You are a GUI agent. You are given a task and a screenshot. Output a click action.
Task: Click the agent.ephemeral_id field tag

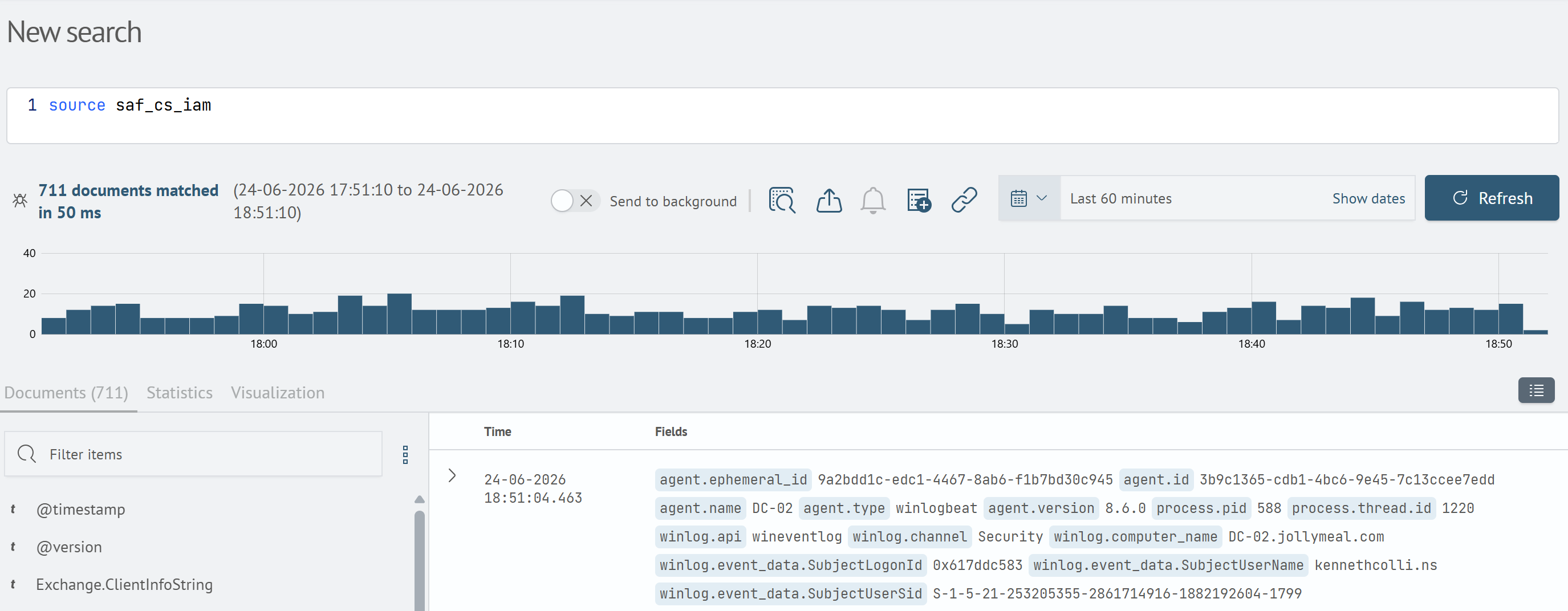coord(733,479)
